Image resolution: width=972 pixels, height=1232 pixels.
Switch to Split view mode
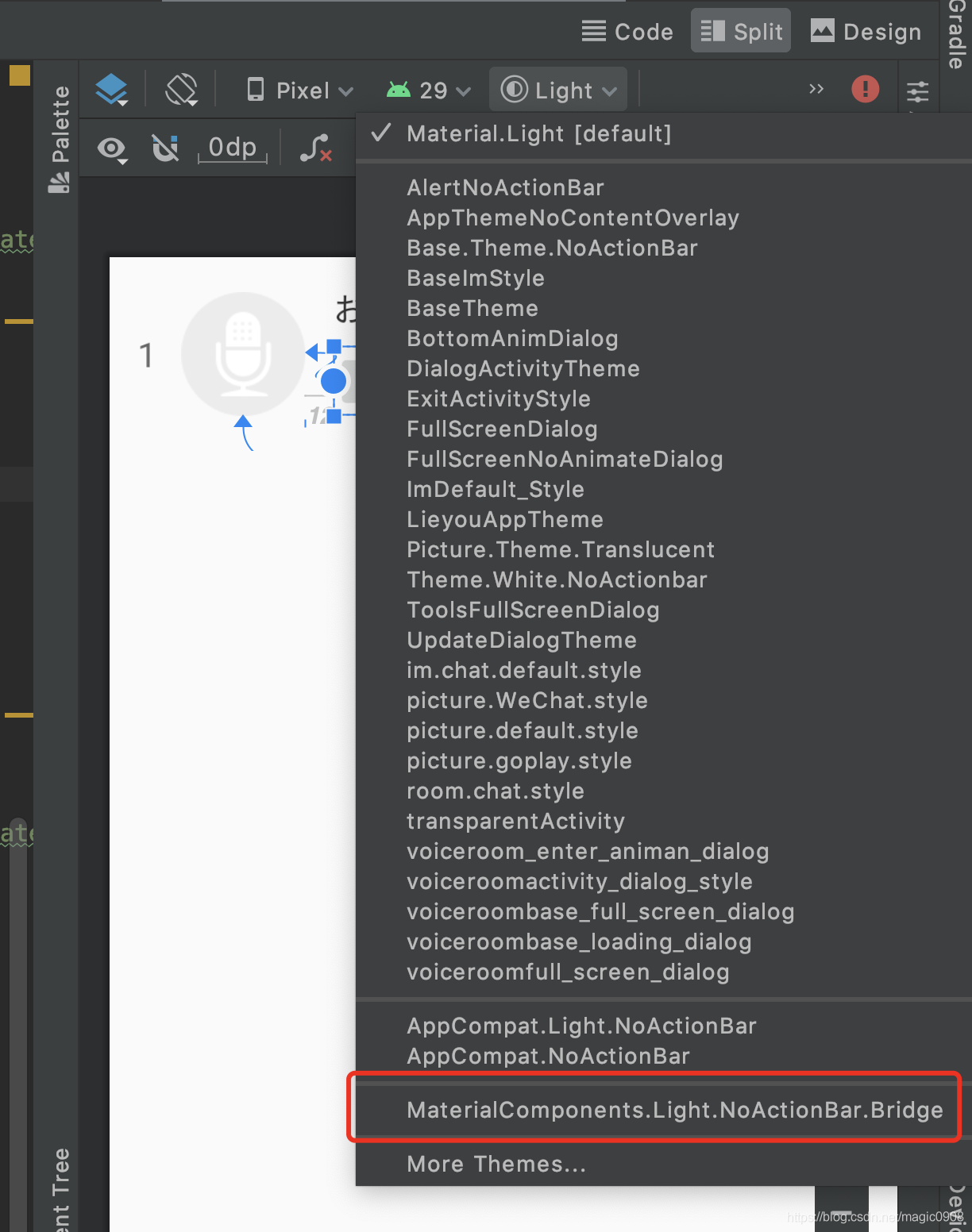(741, 32)
